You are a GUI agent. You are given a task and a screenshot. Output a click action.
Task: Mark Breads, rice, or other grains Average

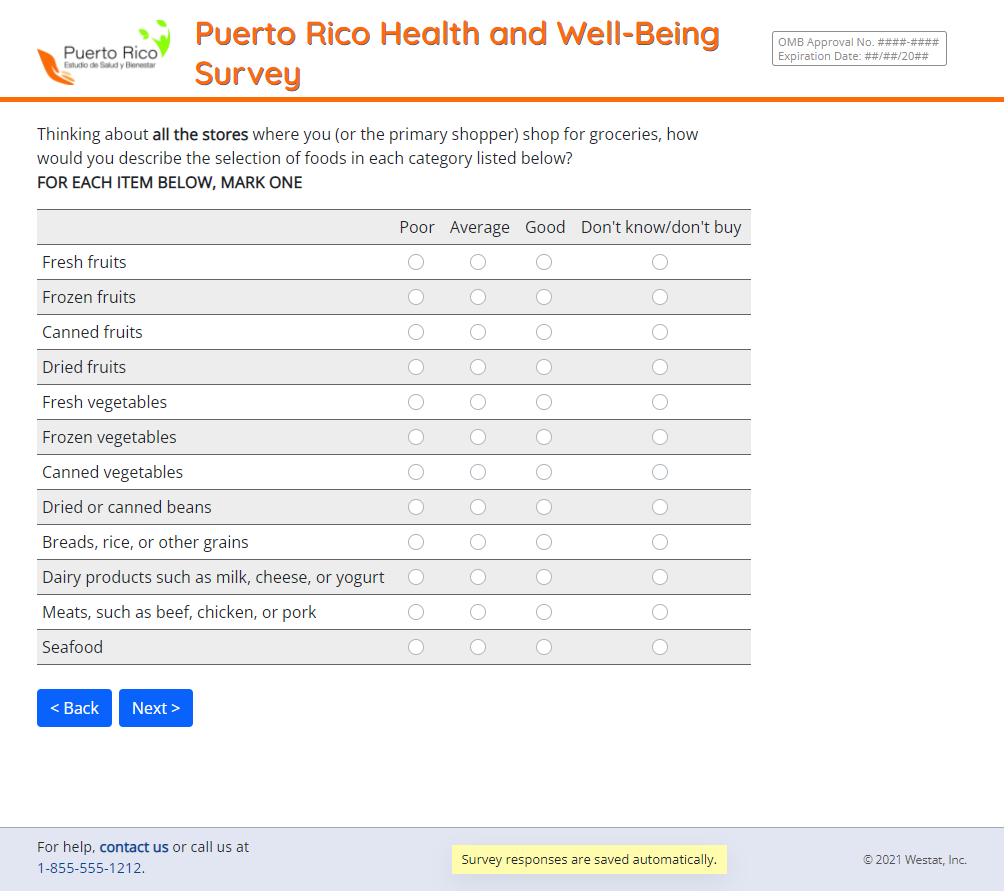tap(478, 542)
